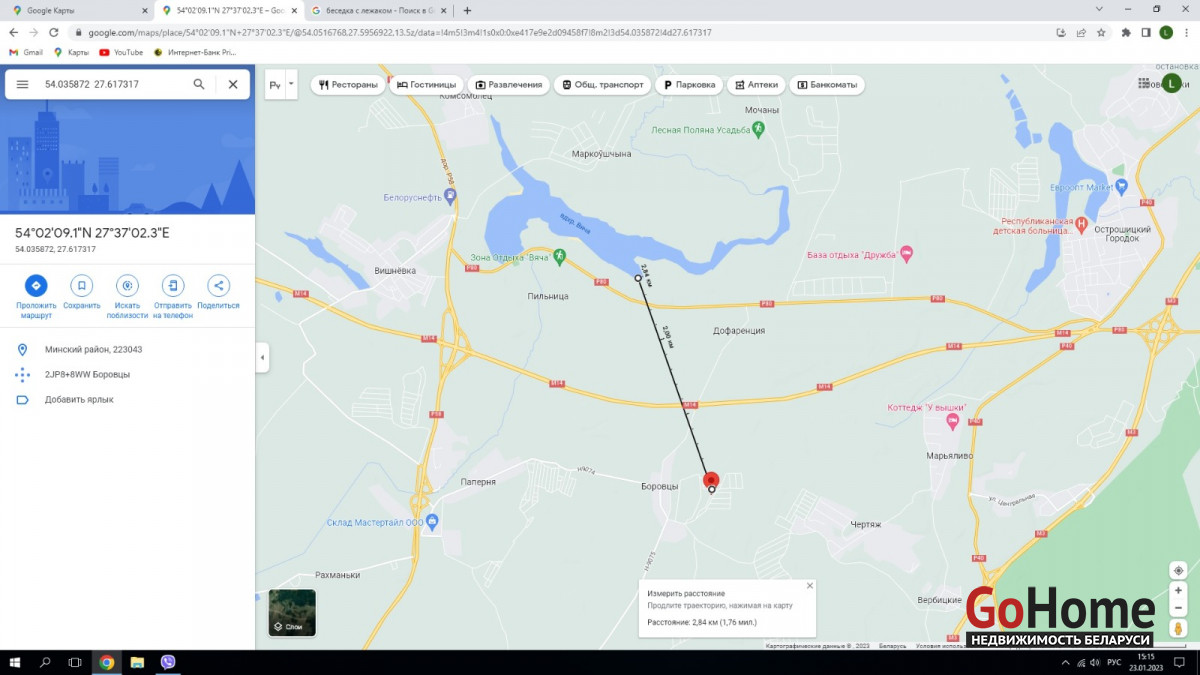Drop the Pegman Street View icon

coord(1178,629)
